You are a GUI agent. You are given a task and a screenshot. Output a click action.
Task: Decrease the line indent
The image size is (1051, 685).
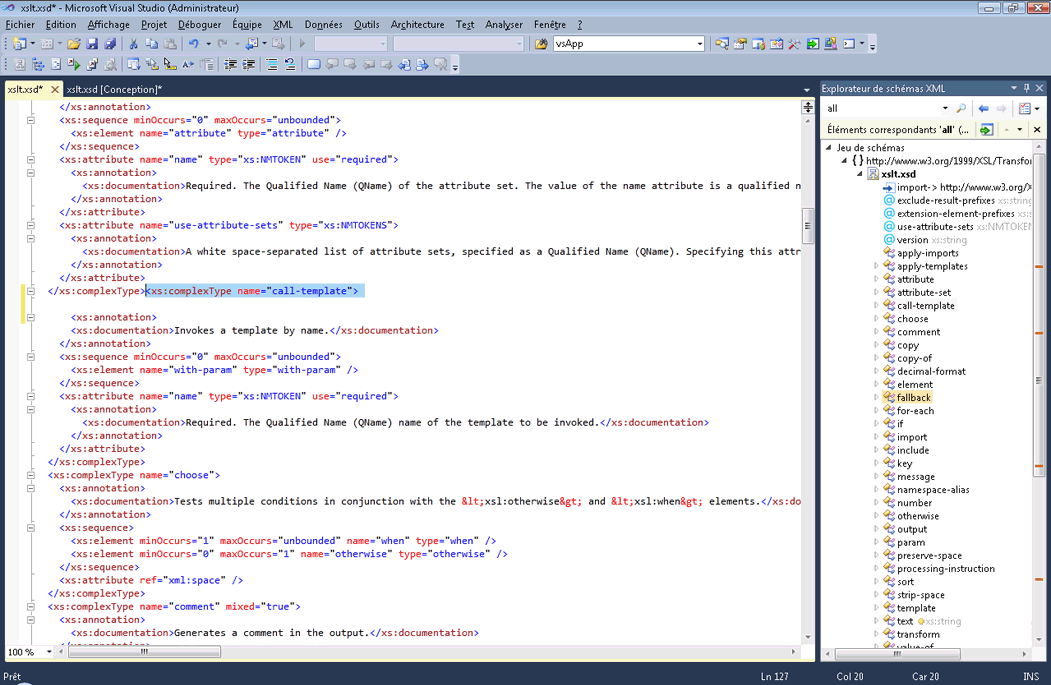click(231, 65)
